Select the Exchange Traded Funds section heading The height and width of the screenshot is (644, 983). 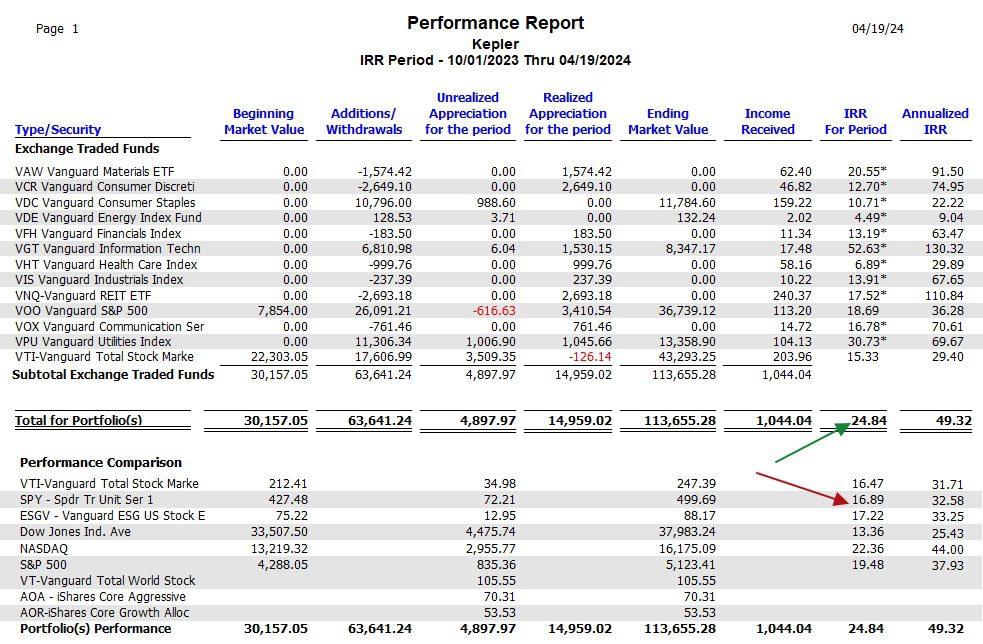coord(87,149)
